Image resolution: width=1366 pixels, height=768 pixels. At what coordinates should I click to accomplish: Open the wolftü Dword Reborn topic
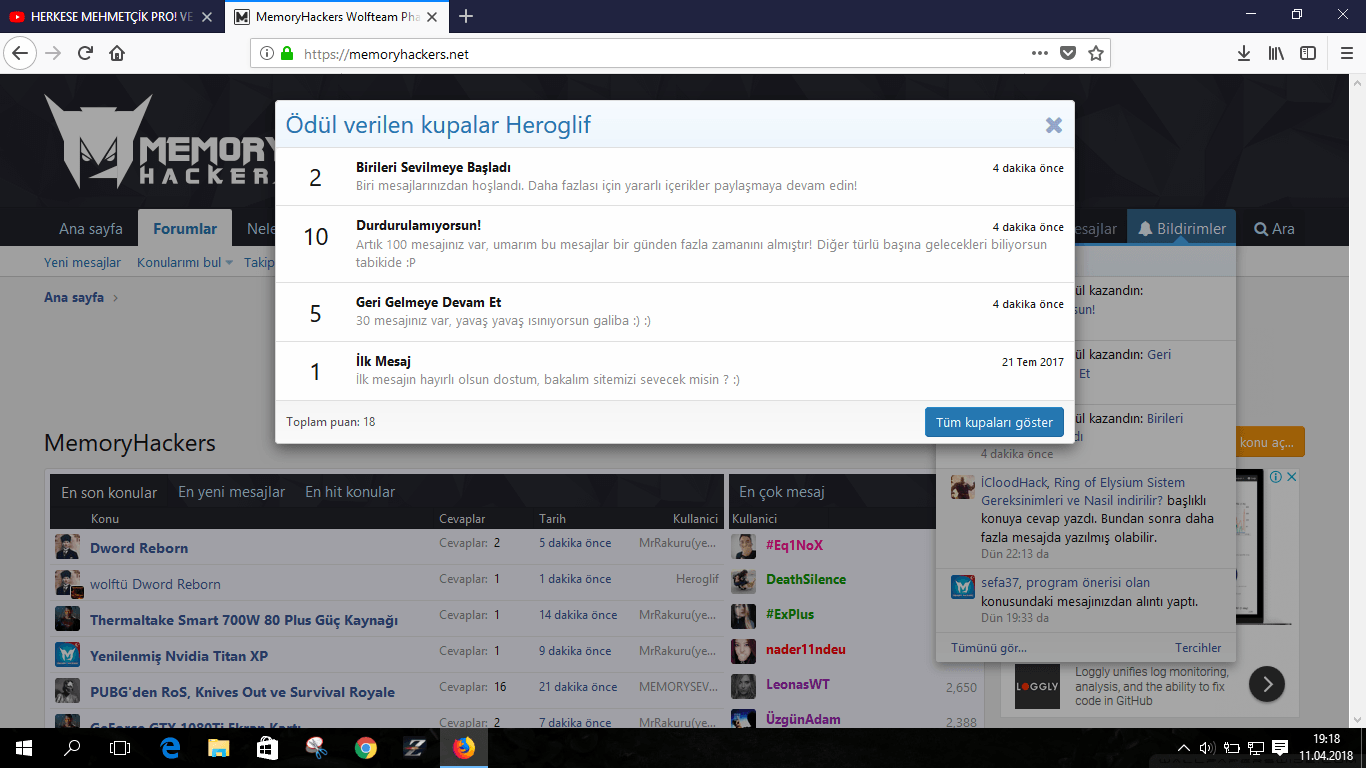tap(155, 584)
